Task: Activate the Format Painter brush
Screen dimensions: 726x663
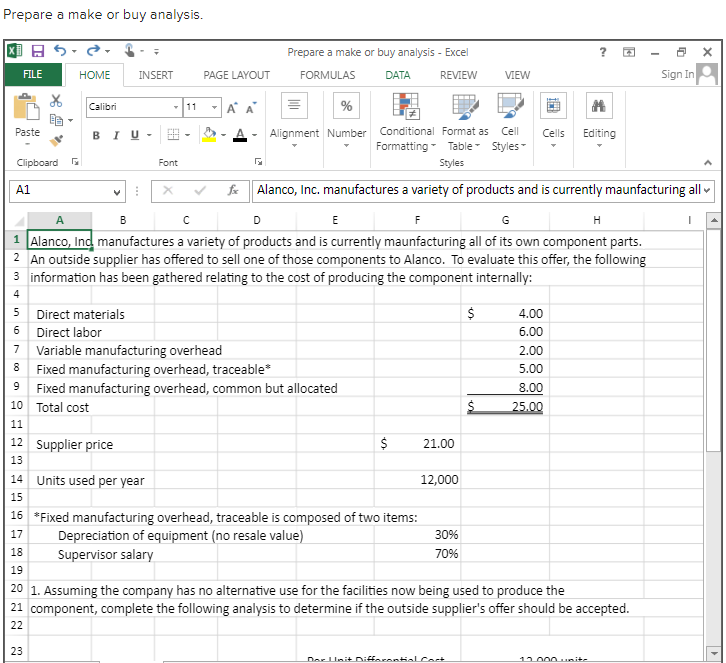Action: pos(56,140)
